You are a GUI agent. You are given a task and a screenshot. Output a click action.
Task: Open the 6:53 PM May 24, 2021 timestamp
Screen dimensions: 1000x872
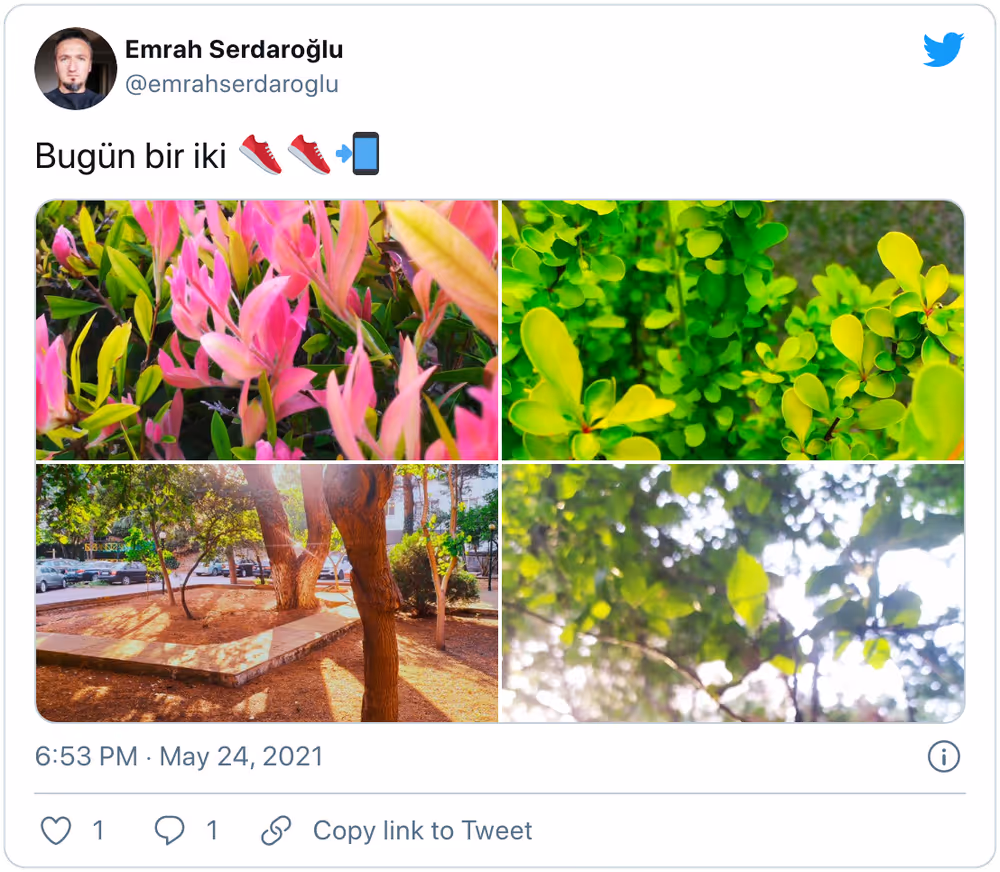tap(179, 757)
